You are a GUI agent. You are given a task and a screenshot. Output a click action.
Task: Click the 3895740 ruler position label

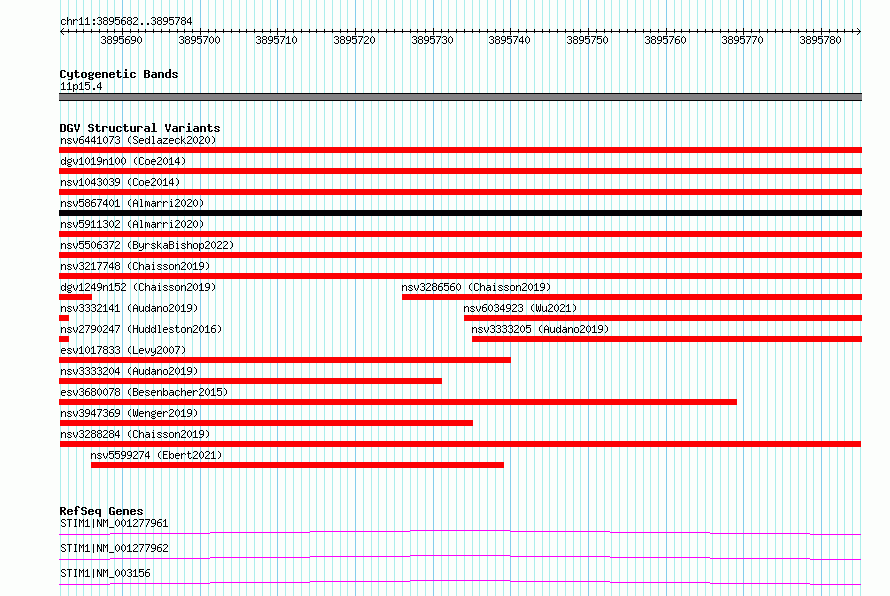(x=509, y=40)
